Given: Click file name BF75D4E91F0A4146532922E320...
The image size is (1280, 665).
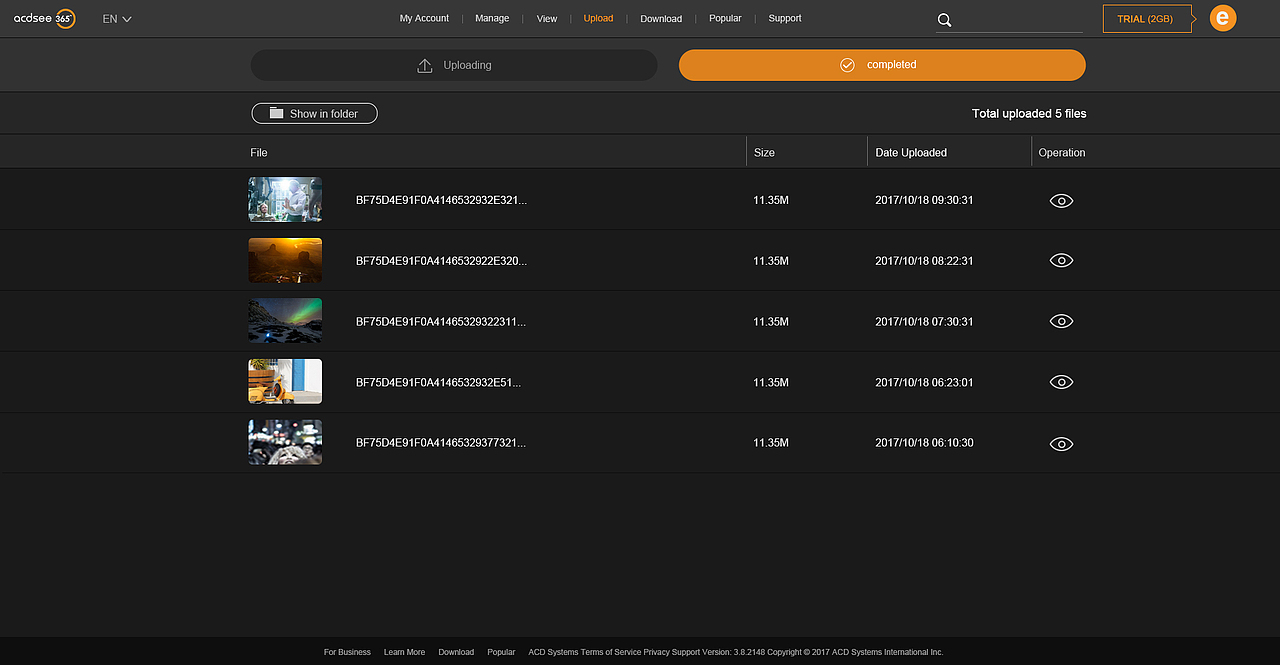Looking at the screenshot, I should pos(441,261).
